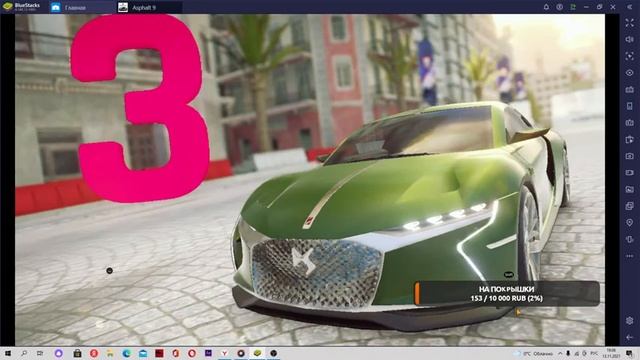
Task: Click the donation progress bar overlay
Action: point(507,293)
